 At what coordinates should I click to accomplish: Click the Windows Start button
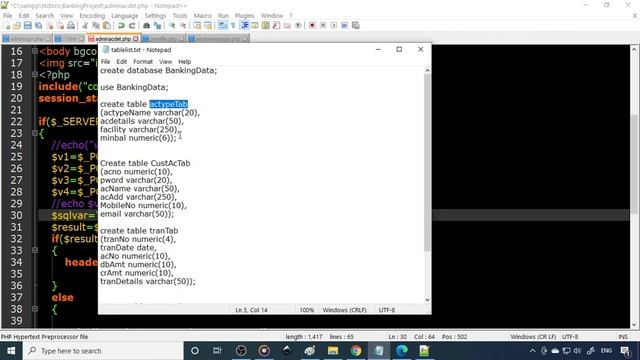(x=11, y=351)
